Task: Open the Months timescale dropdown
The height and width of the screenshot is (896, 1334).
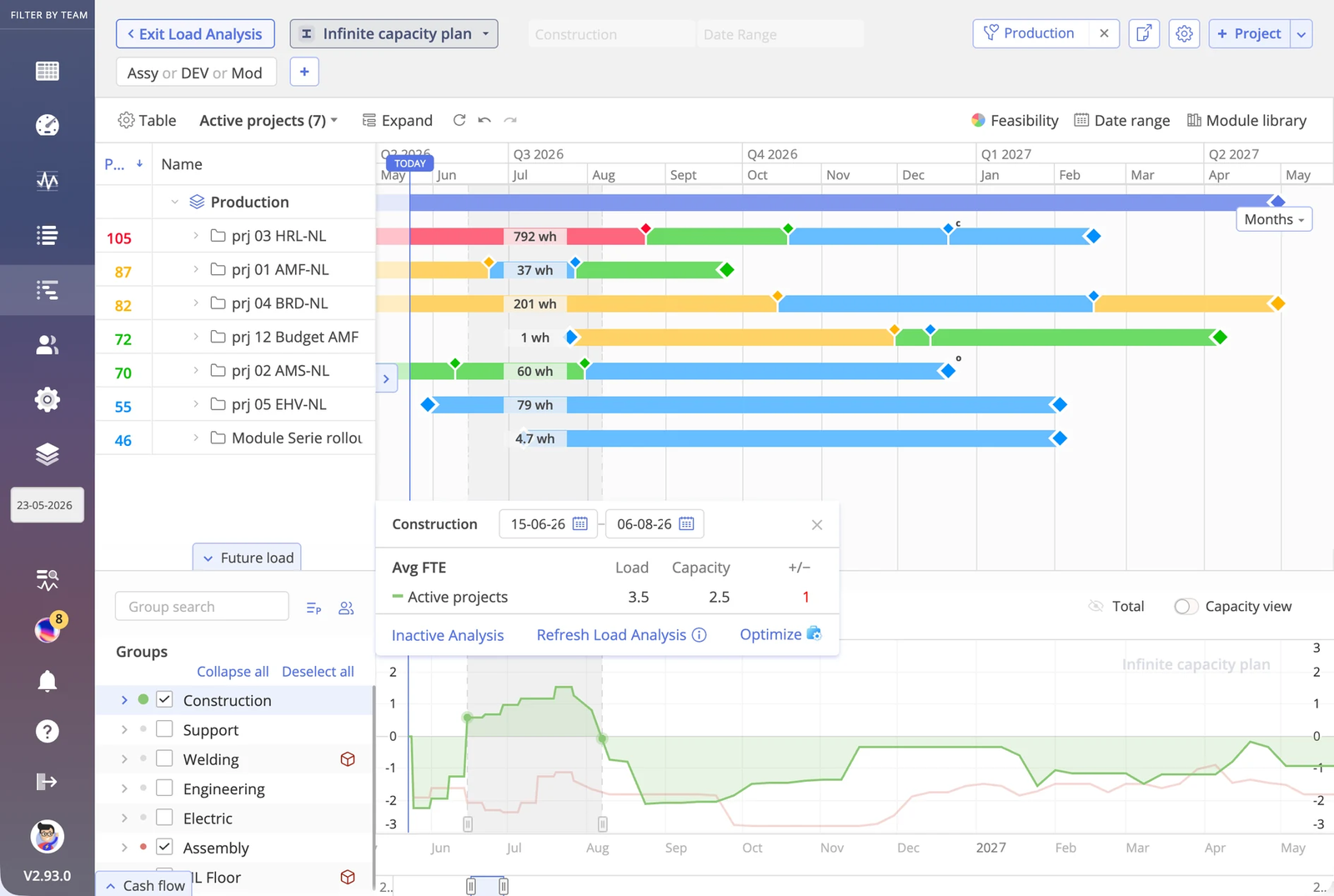Action: point(1274,219)
